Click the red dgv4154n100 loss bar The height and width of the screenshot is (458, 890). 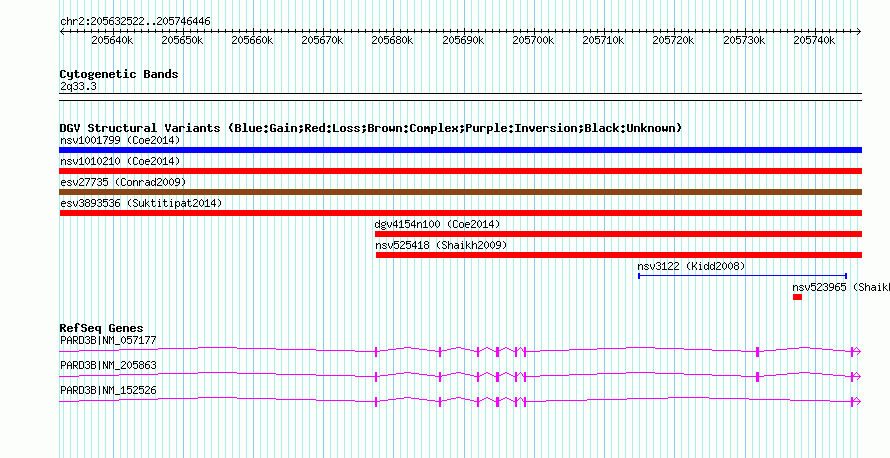pyautogui.click(x=618, y=234)
